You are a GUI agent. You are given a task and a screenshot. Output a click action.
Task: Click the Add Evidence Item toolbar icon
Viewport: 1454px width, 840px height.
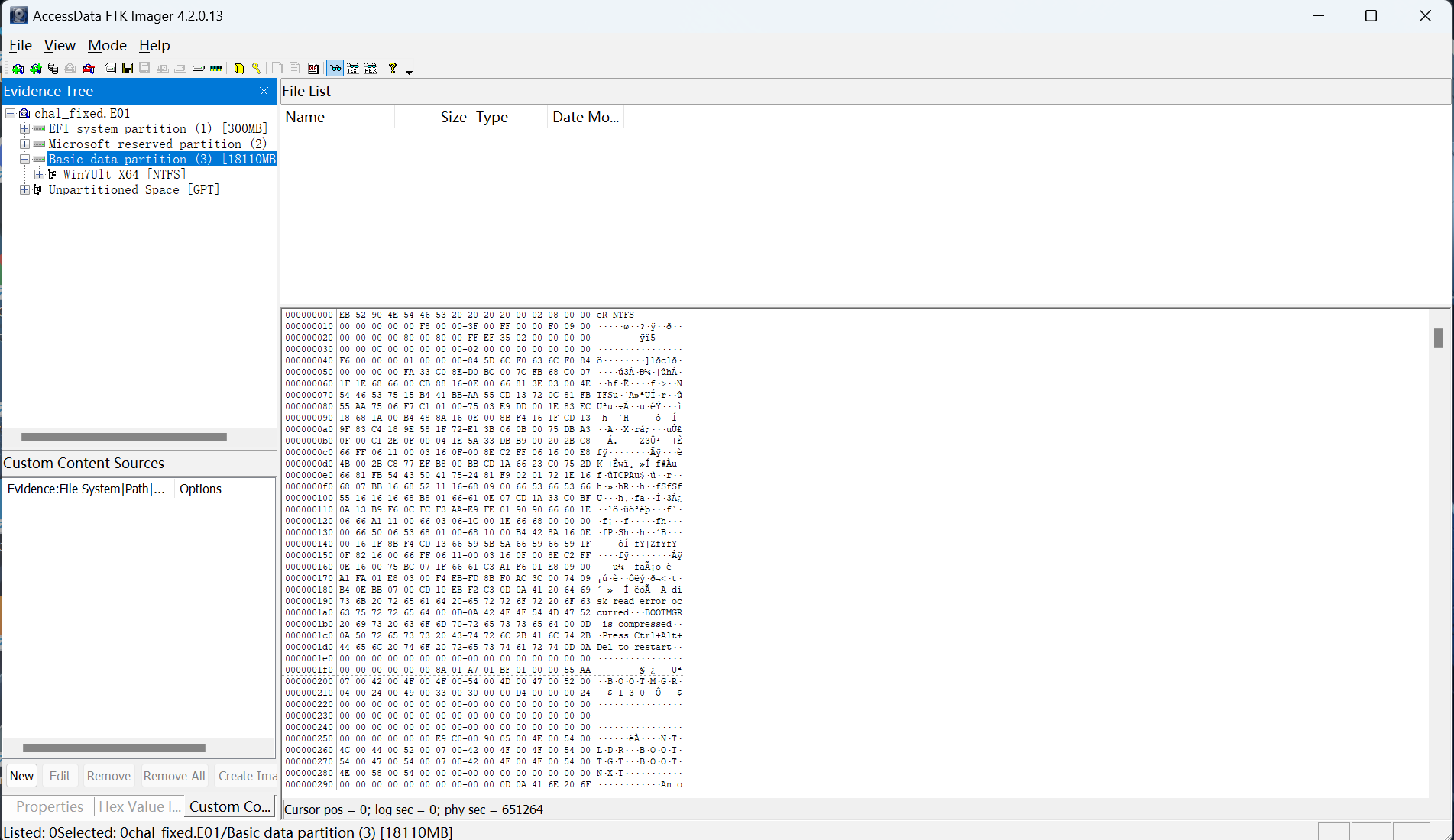click(x=18, y=69)
